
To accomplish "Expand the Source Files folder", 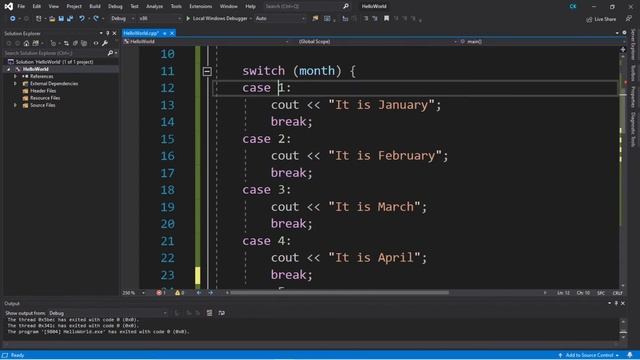I will pos(16,105).
